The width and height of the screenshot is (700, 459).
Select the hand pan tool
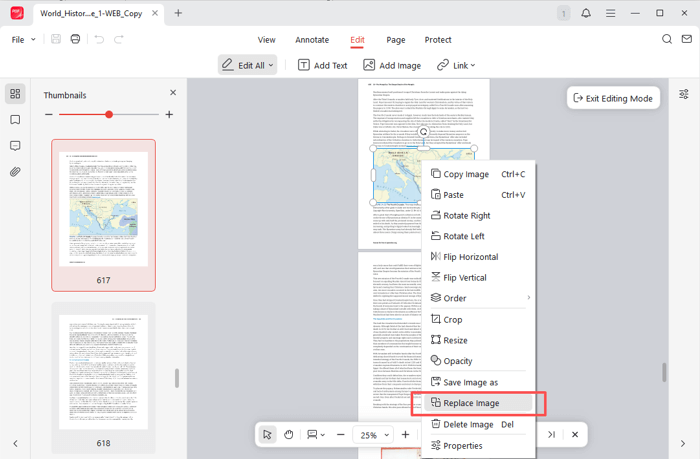(289, 434)
